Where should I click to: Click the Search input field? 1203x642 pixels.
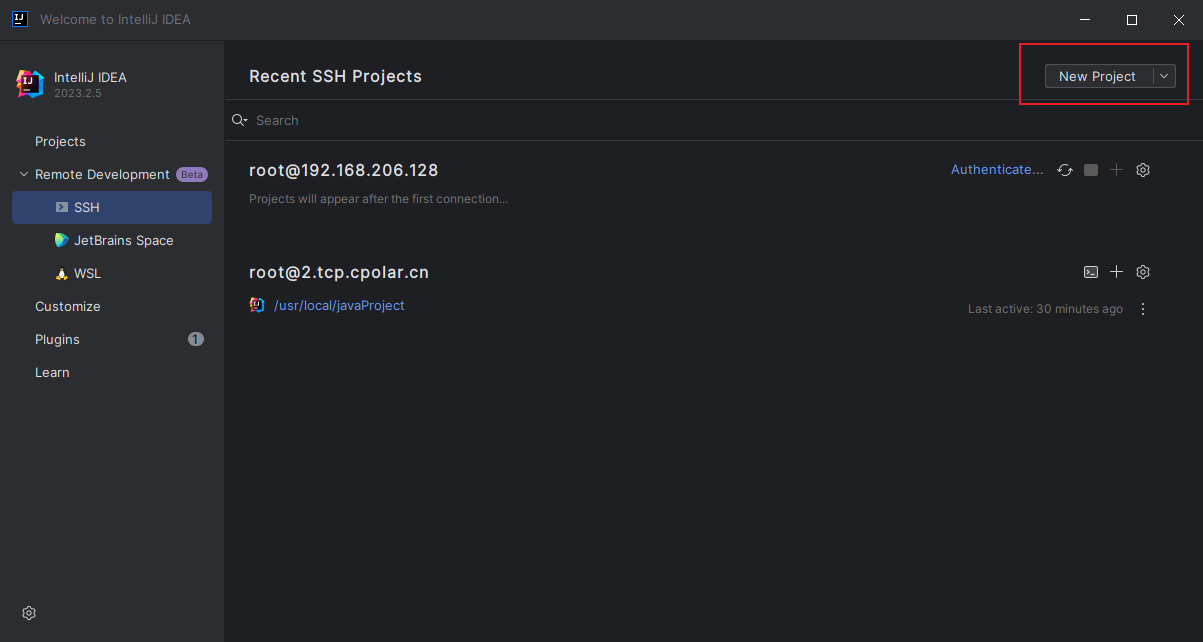point(713,120)
